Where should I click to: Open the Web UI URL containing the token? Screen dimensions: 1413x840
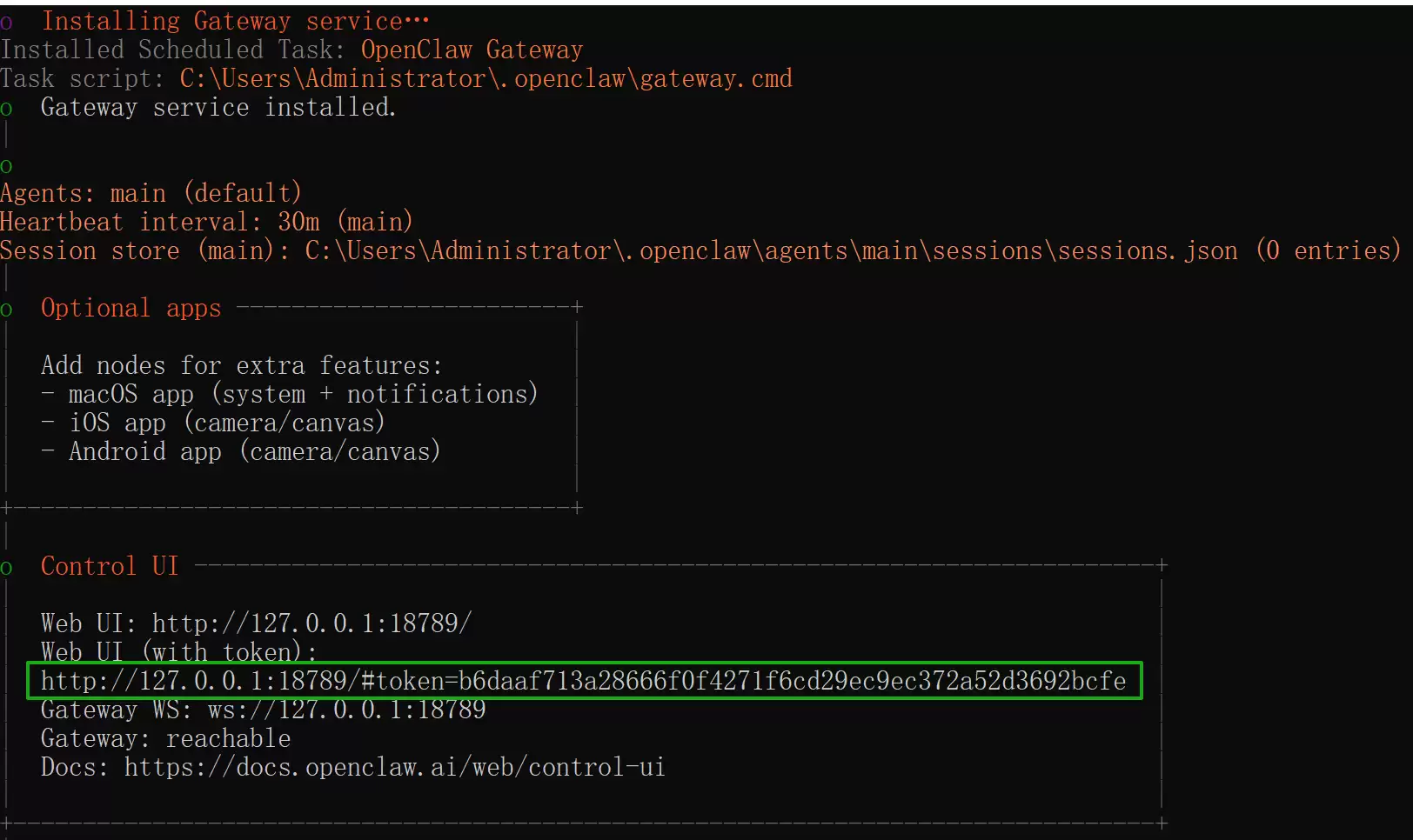(x=584, y=681)
